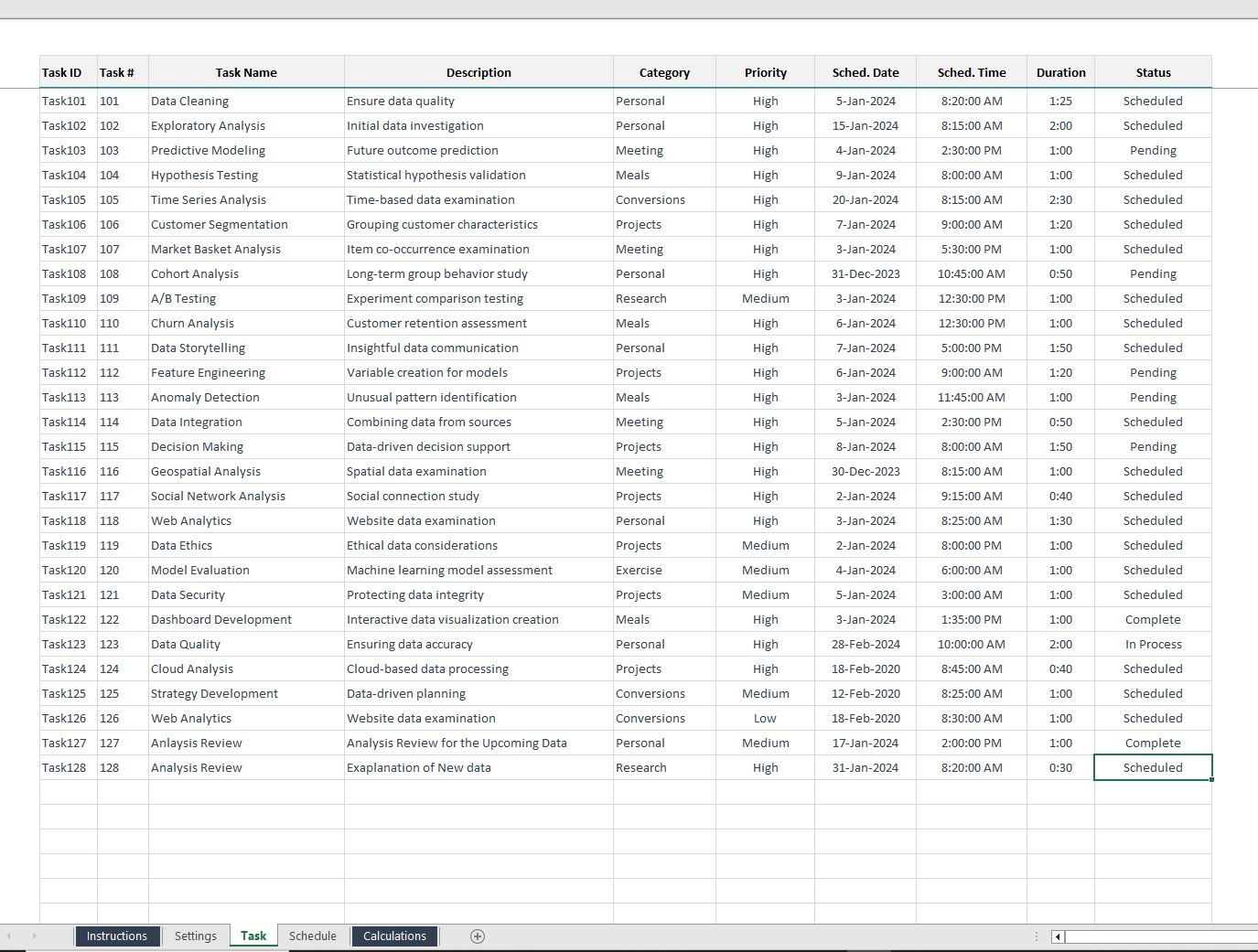1258x952 pixels.
Task: Switch to the Settings sheet tab
Action: (x=196, y=936)
